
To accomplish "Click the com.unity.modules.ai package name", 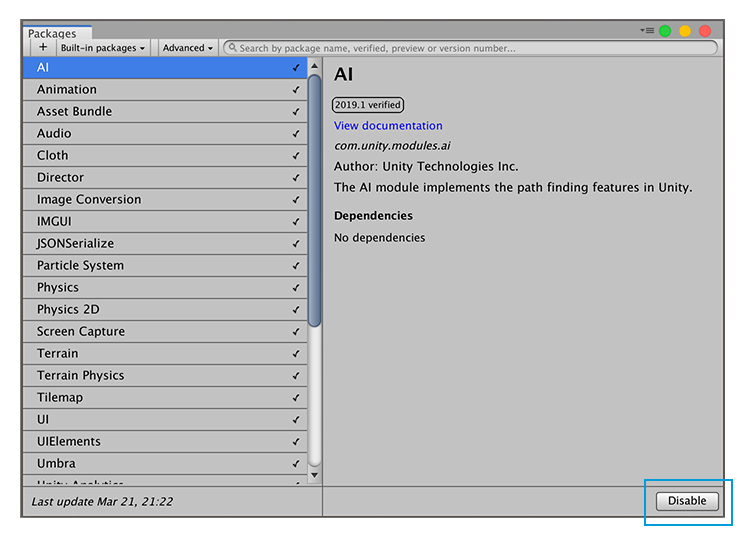I will click(392, 146).
